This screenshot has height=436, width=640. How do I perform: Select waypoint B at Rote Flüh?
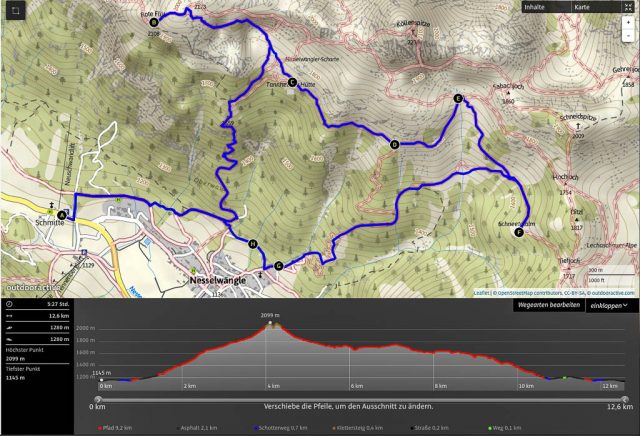click(154, 22)
